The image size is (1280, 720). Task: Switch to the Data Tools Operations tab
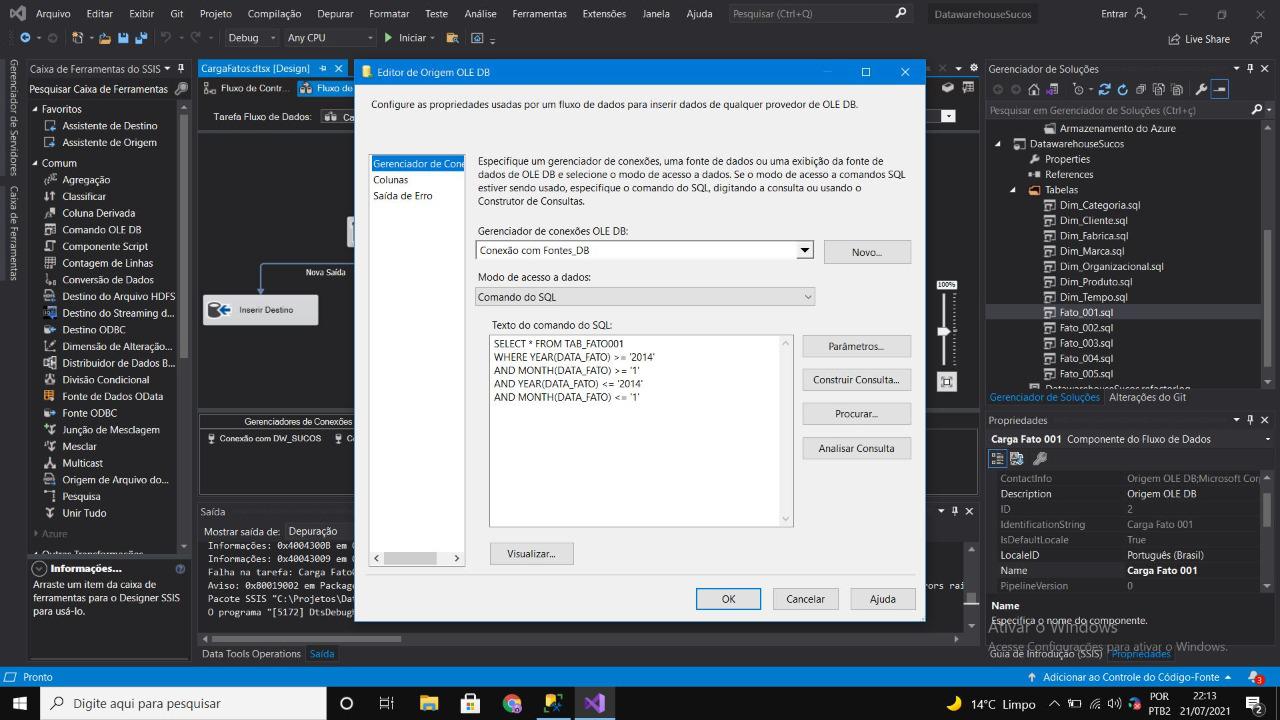251,653
